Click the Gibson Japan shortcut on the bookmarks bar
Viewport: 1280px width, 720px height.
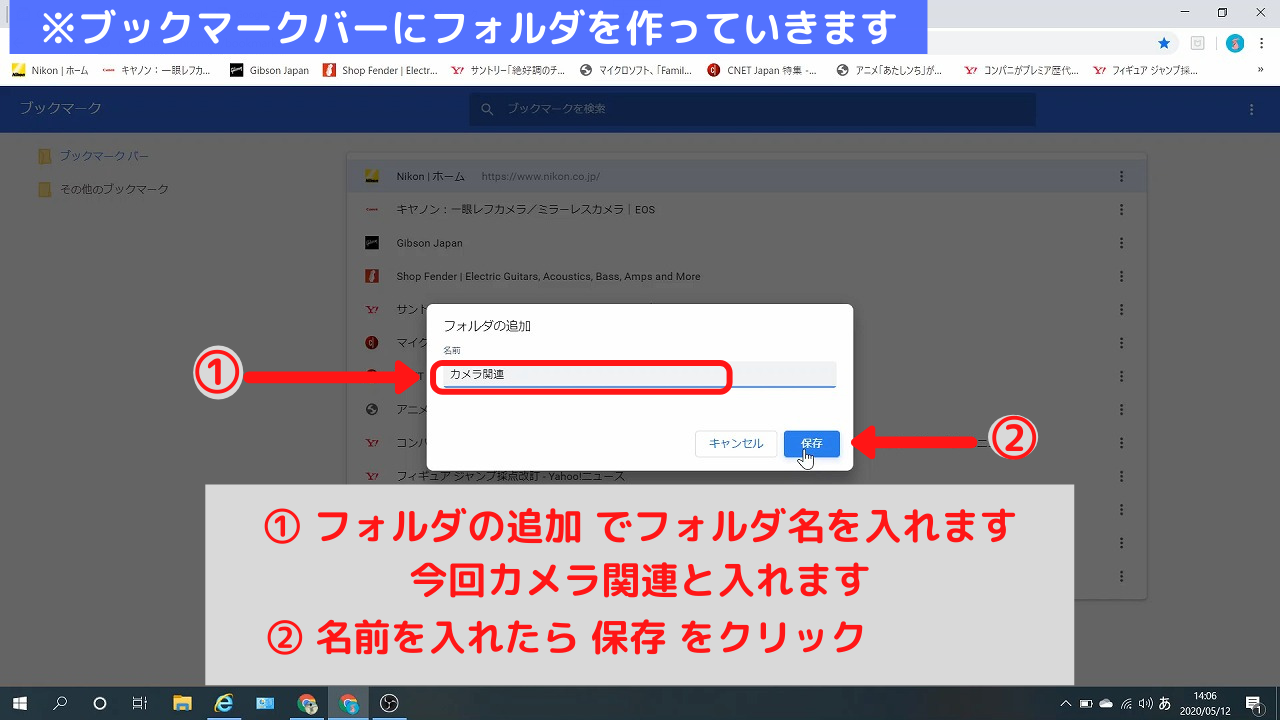[269, 71]
